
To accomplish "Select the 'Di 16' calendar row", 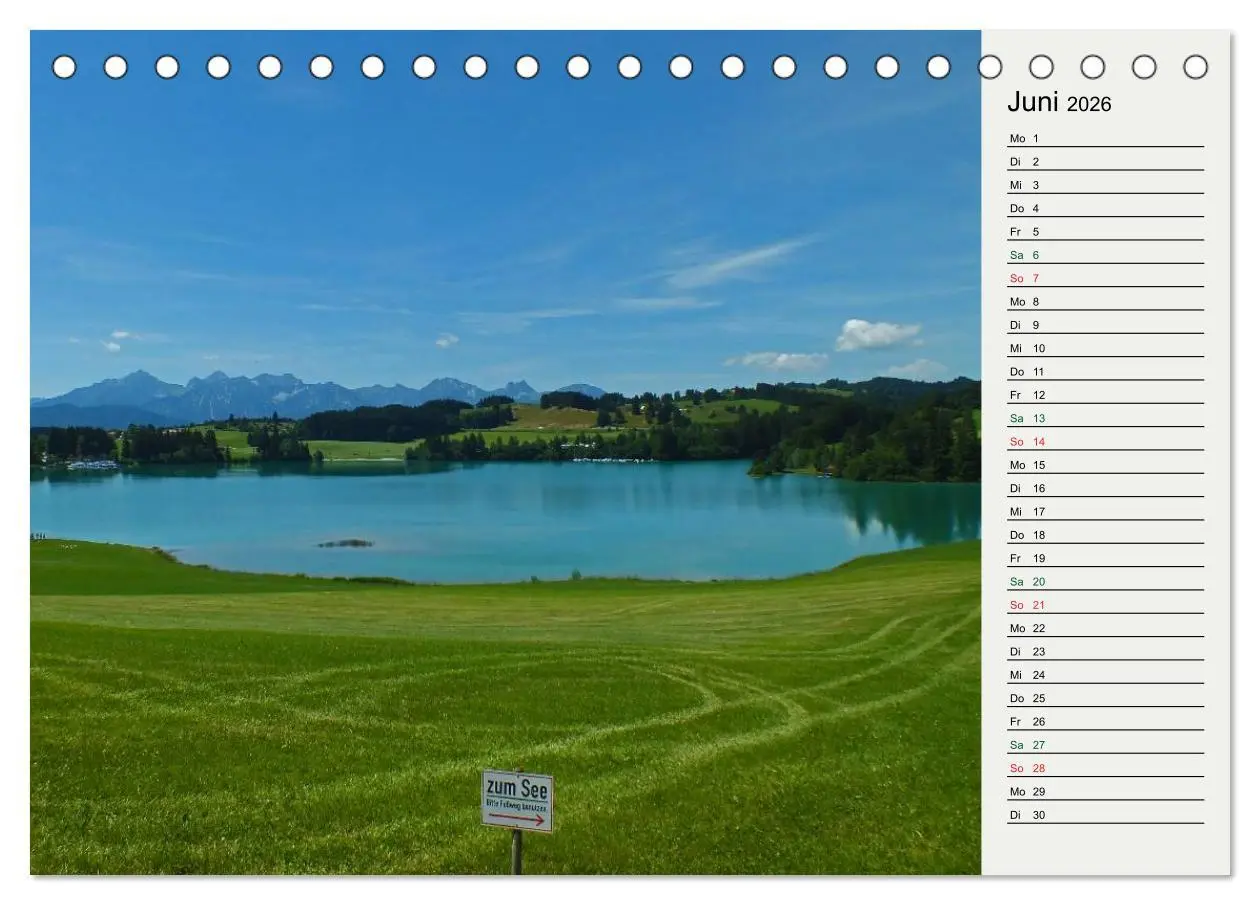I will [1105, 488].
